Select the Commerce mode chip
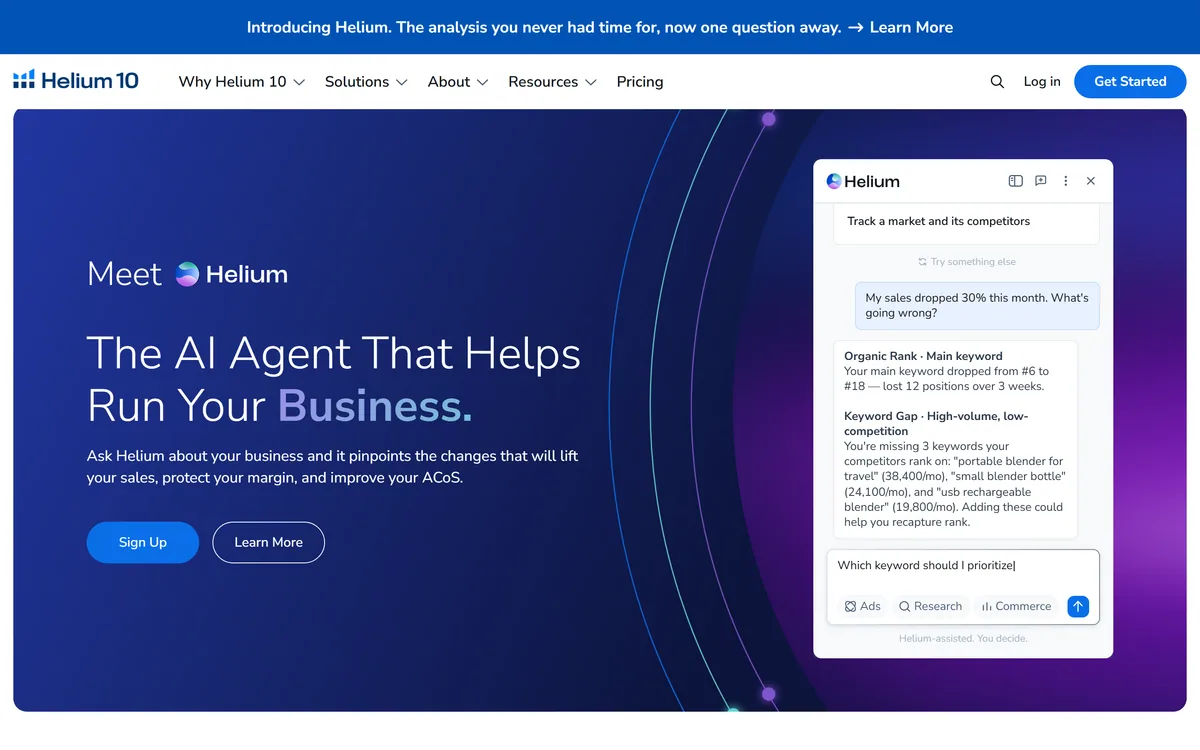The height and width of the screenshot is (750, 1200). [x=1016, y=606]
